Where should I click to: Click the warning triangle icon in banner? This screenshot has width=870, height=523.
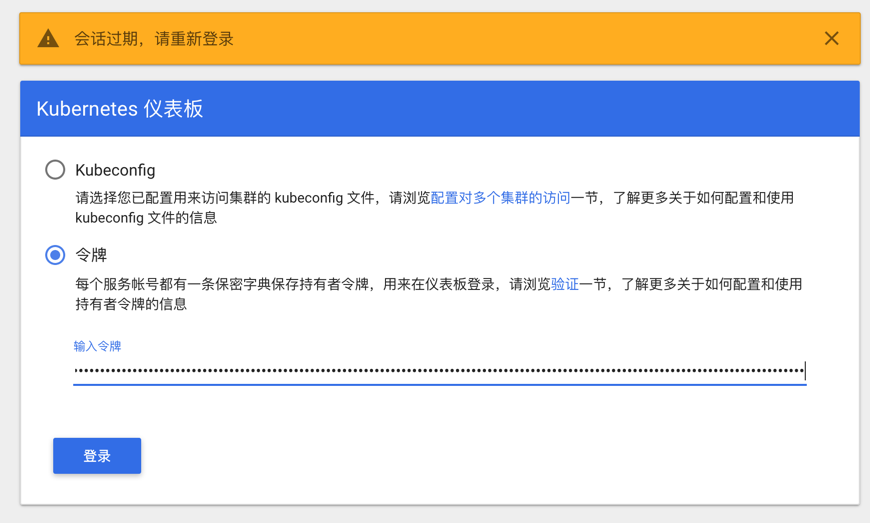pos(48,39)
